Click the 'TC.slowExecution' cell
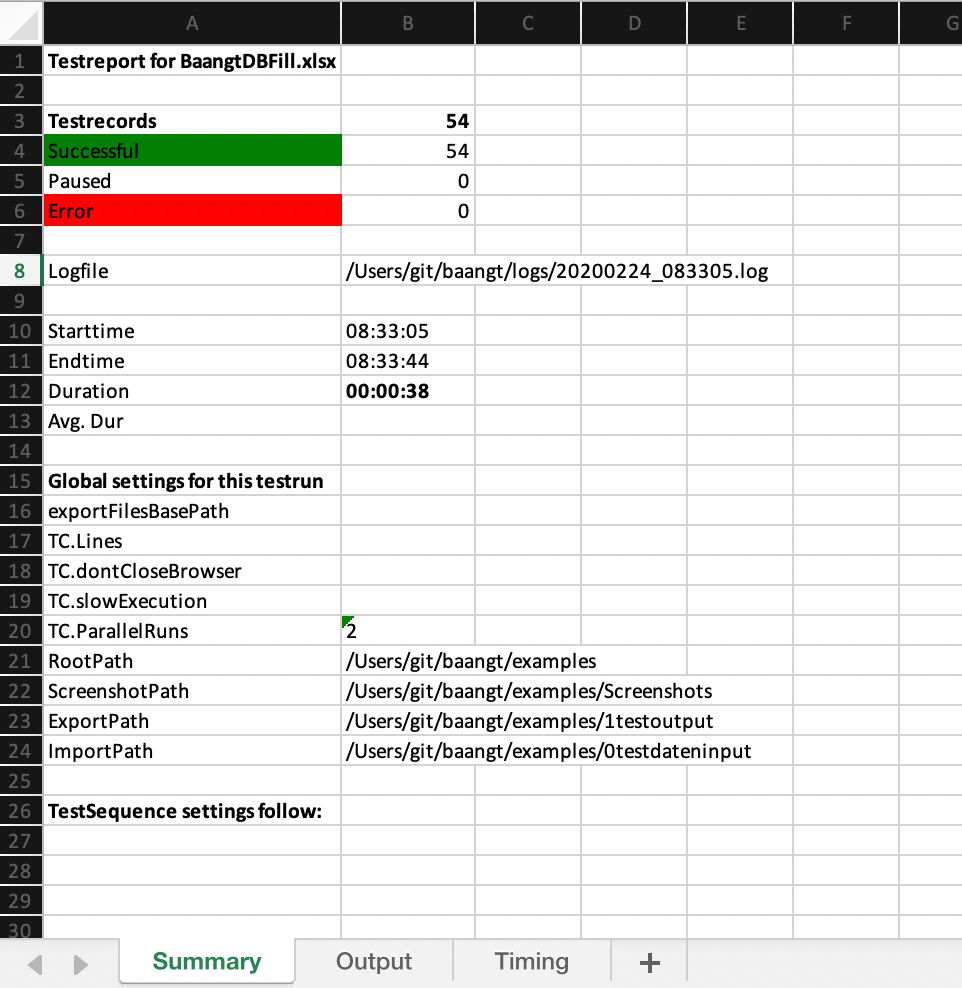The width and height of the screenshot is (962, 988). pos(192,601)
